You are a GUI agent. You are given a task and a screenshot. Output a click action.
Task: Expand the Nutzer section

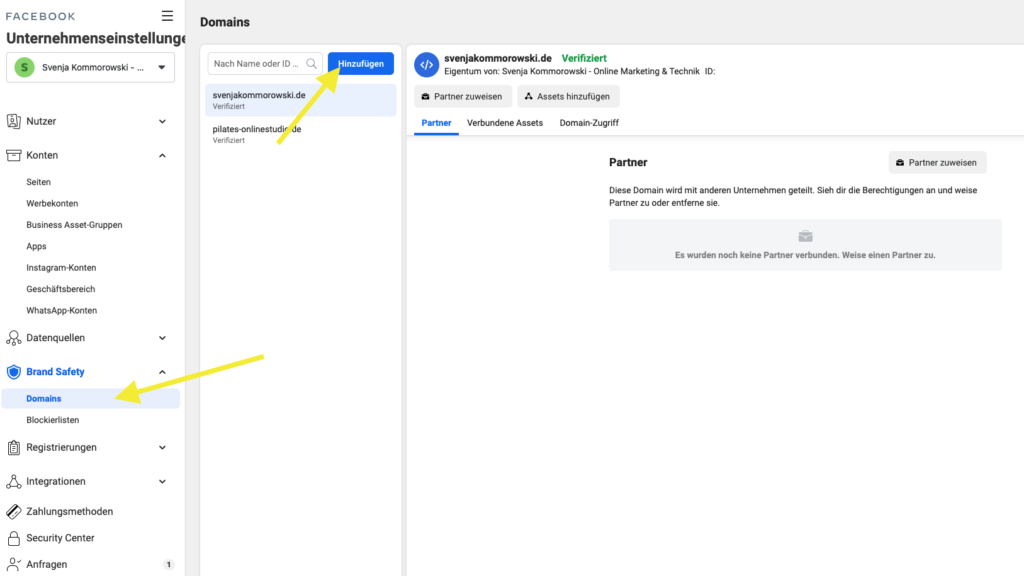tap(162, 121)
